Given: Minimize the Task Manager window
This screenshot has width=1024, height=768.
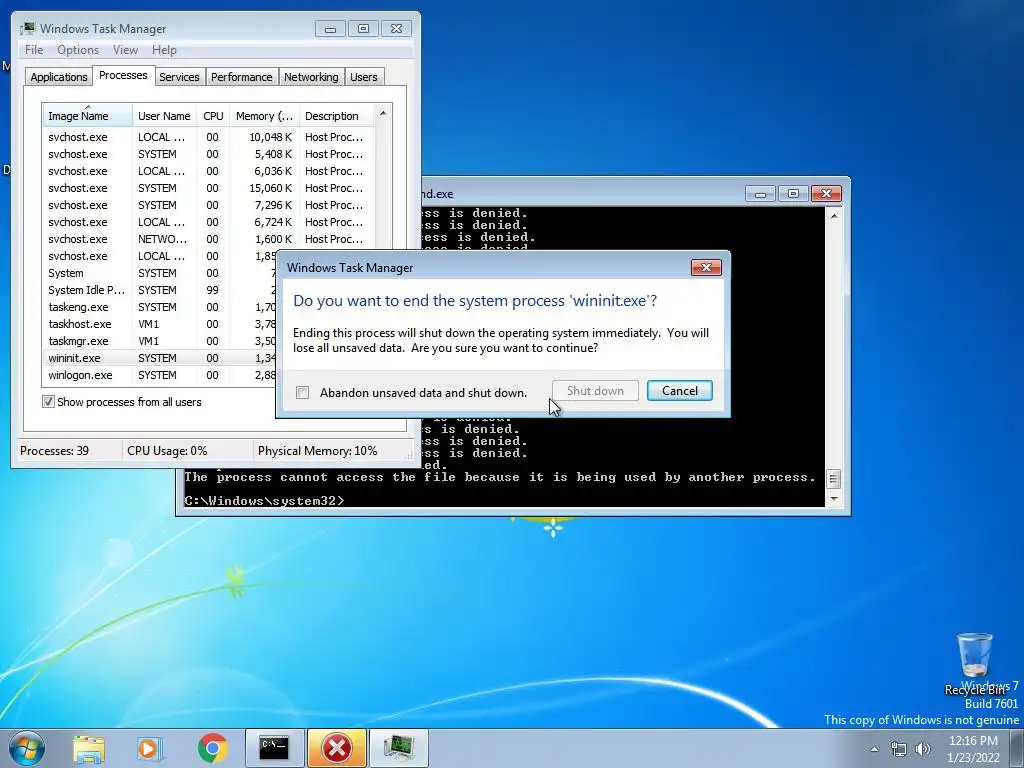Looking at the screenshot, I should [x=330, y=29].
